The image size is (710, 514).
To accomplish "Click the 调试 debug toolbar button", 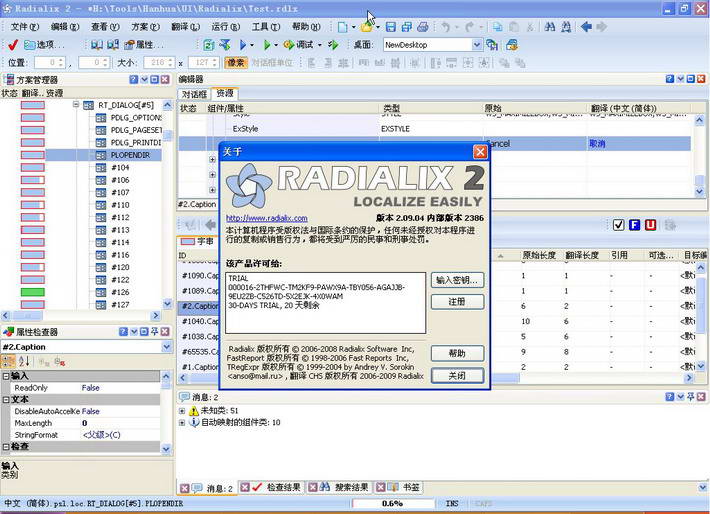I will point(299,45).
